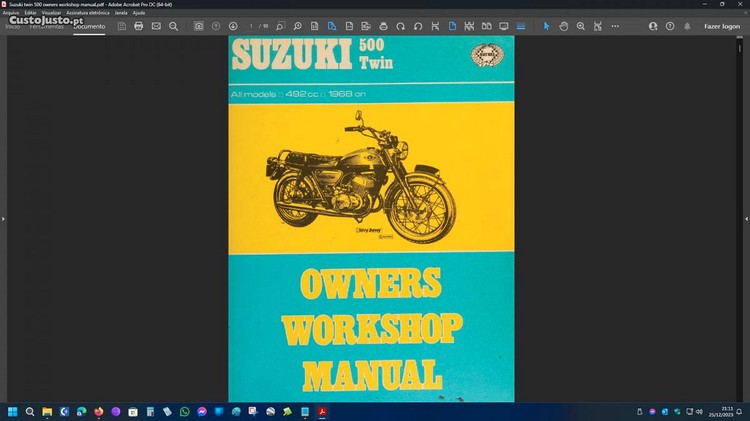Click the Save file icon
750x421 pixels.
[121, 26]
